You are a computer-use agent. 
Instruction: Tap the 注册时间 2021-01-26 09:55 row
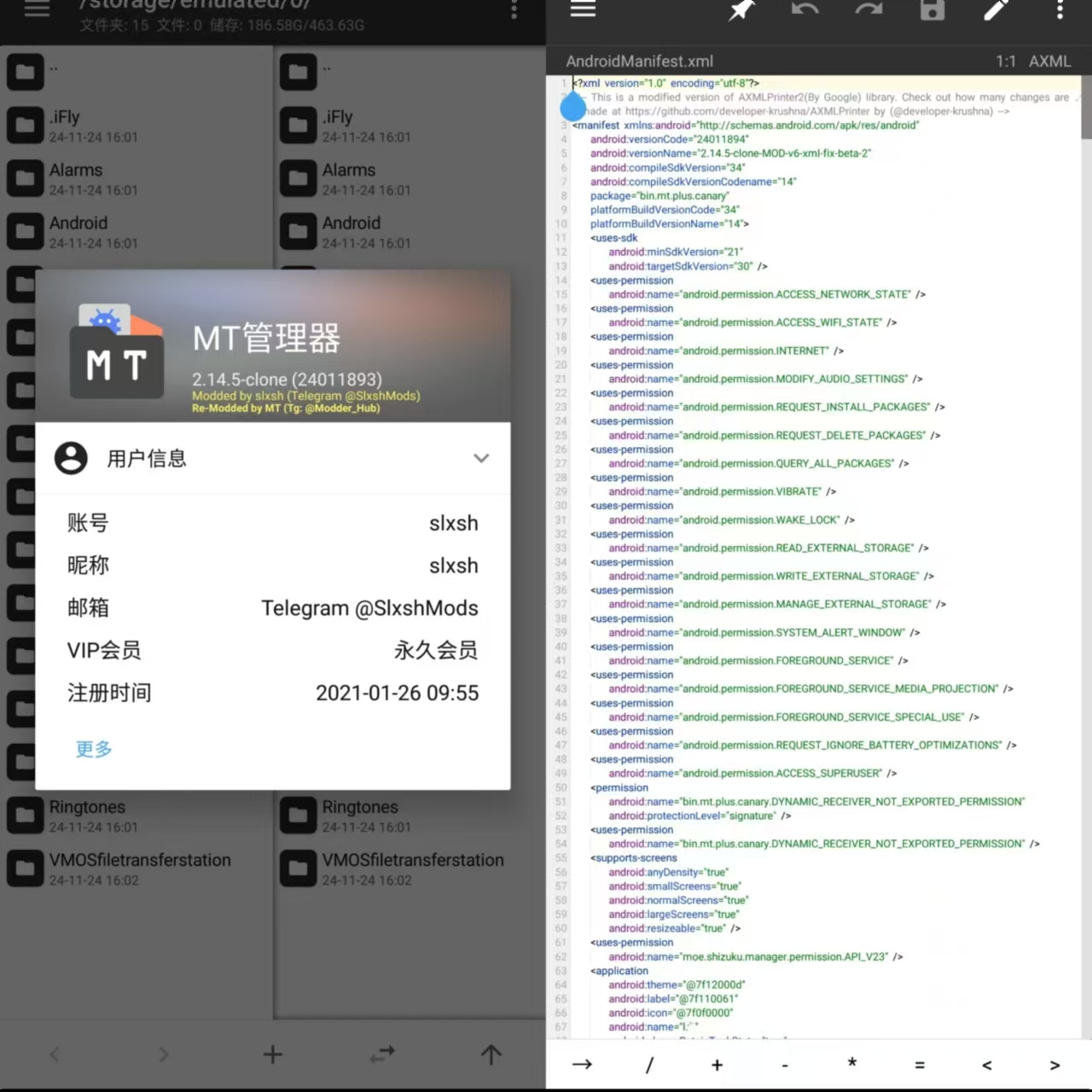pos(273,693)
